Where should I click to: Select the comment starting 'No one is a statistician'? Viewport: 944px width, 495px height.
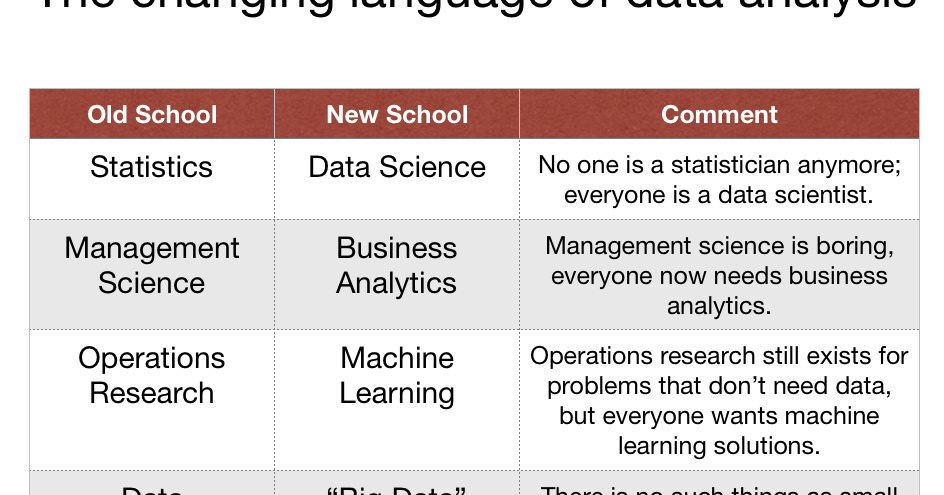coord(719,179)
